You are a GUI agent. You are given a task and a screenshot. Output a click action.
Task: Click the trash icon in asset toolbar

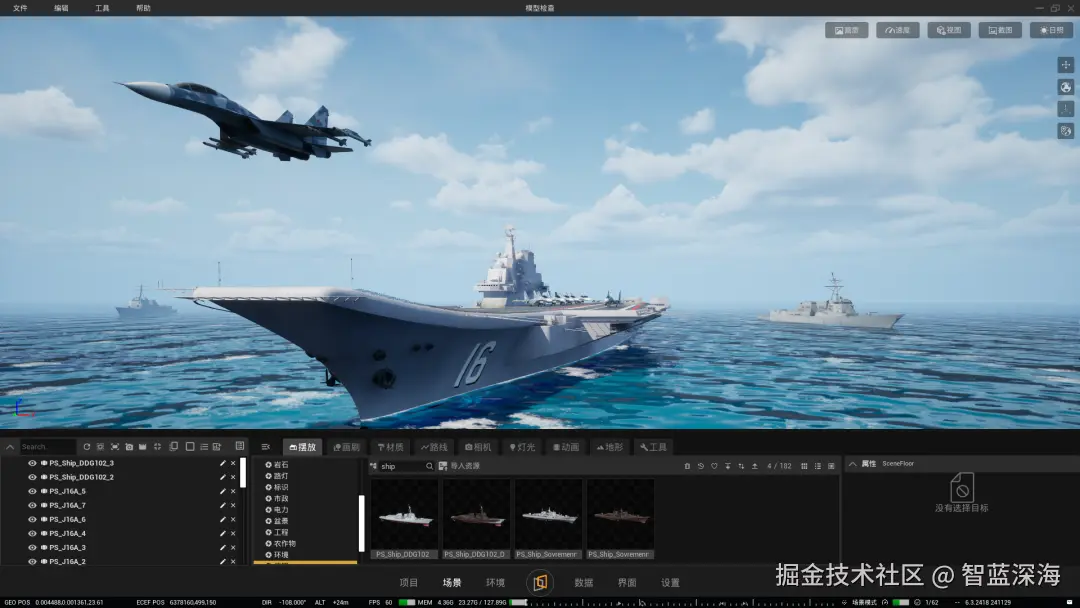pyautogui.click(x=687, y=466)
